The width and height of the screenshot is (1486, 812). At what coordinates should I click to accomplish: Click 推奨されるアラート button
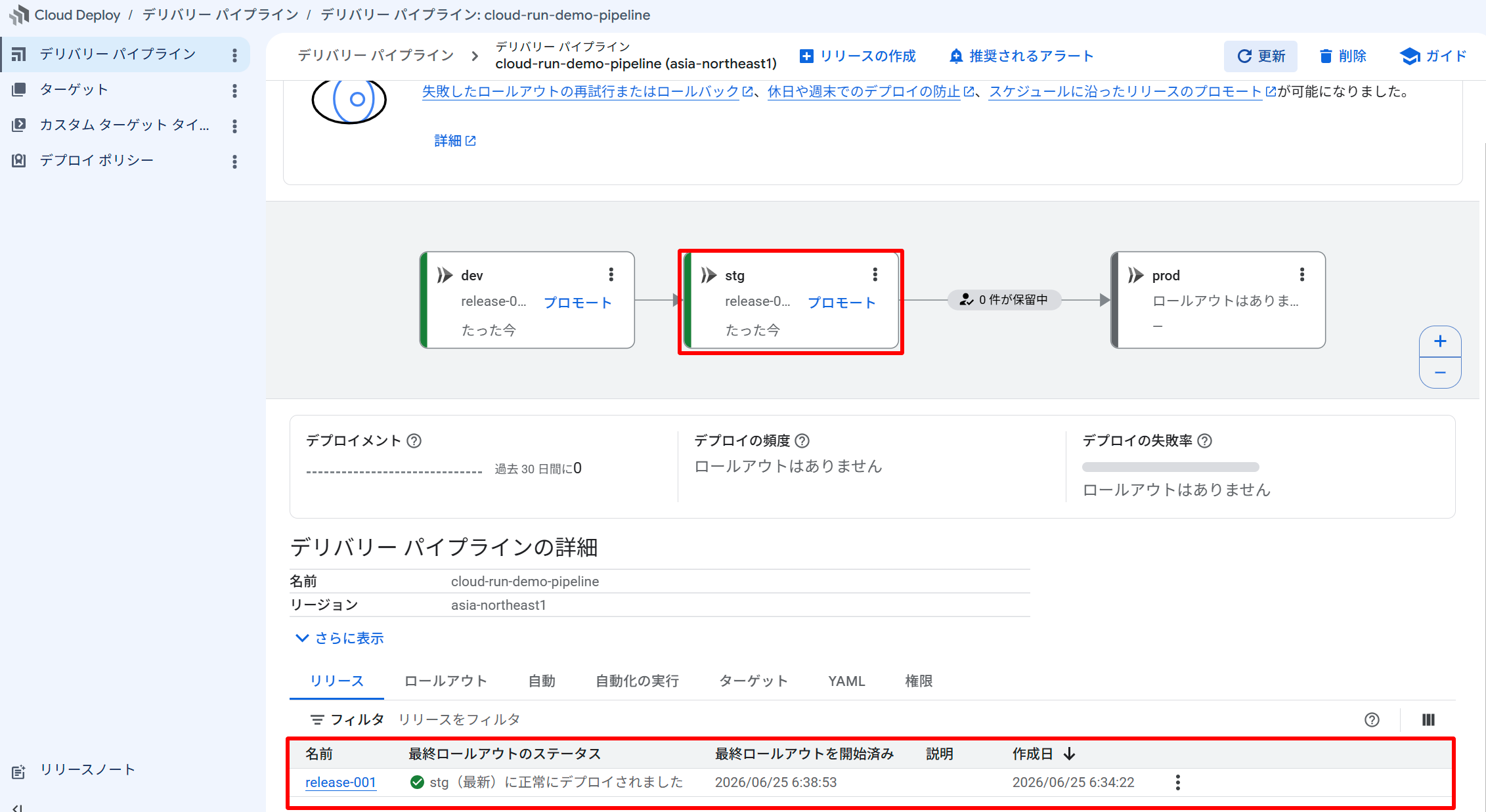[x=1022, y=56]
